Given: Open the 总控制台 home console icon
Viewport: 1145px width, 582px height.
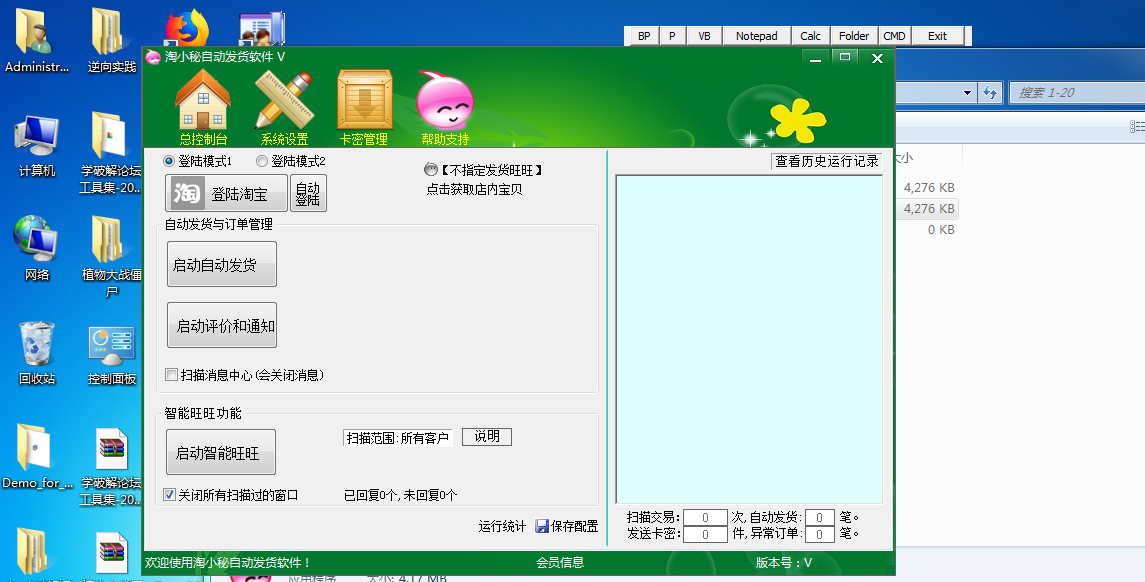Looking at the screenshot, I should [203, 105].
